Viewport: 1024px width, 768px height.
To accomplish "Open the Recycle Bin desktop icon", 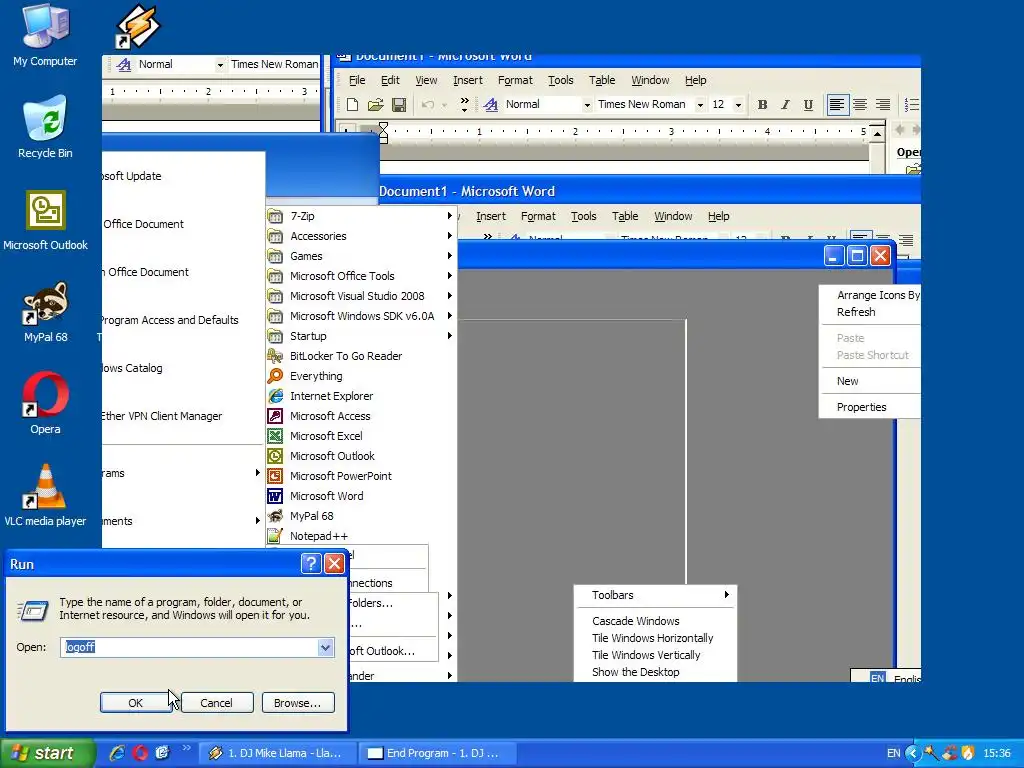I will point(45,127).
